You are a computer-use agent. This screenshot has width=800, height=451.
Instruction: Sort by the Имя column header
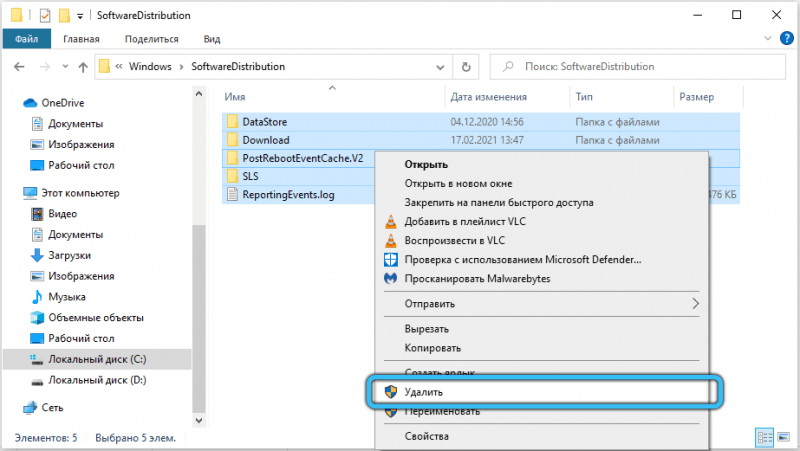235,96
